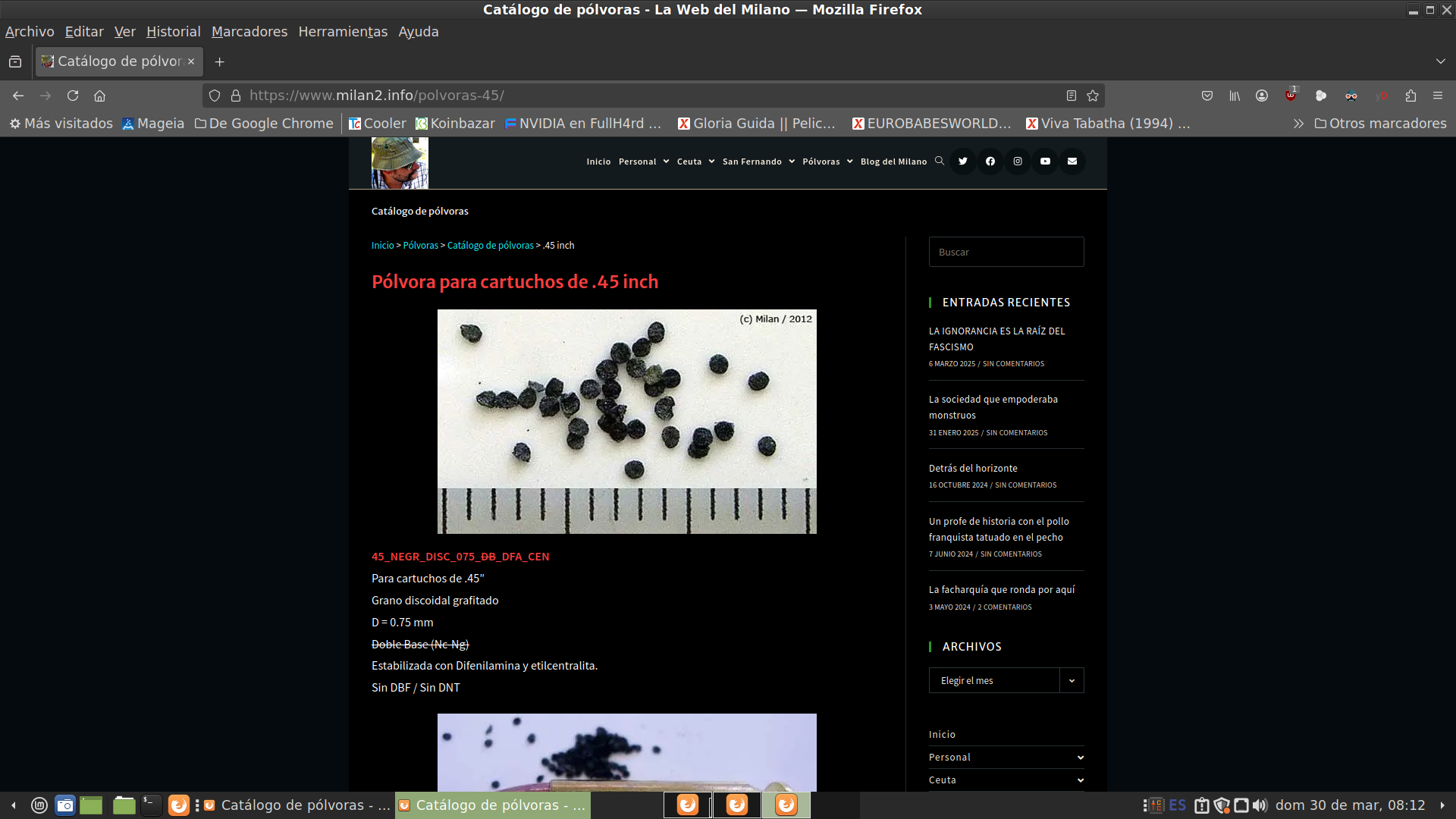Click the Twitter icon in site header
1456x819 pixels.
[x=962, y=161]
